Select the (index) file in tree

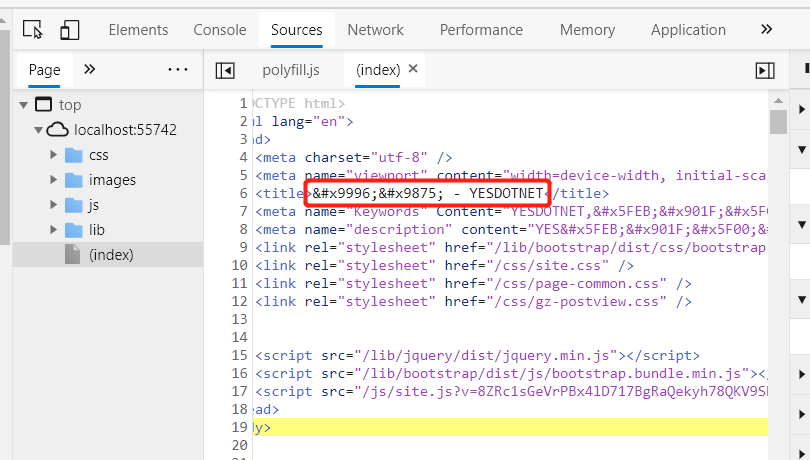click(108, 254)
